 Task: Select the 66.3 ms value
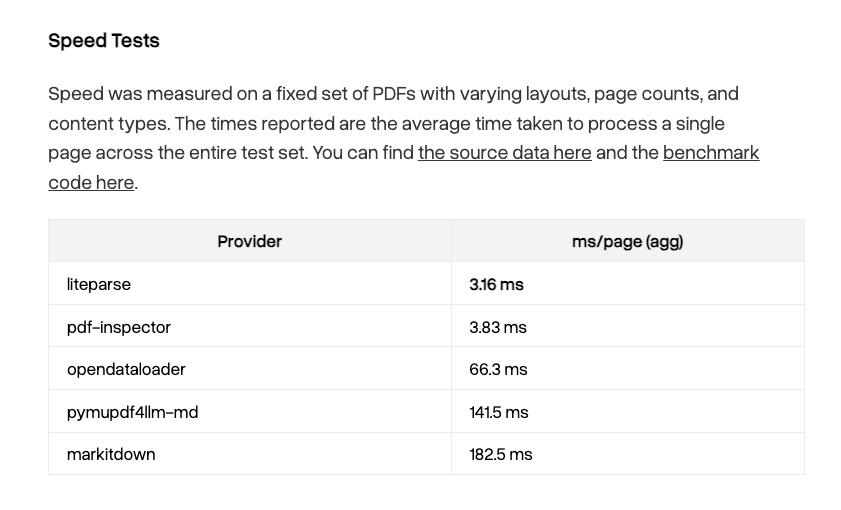(x=498, y=369)
